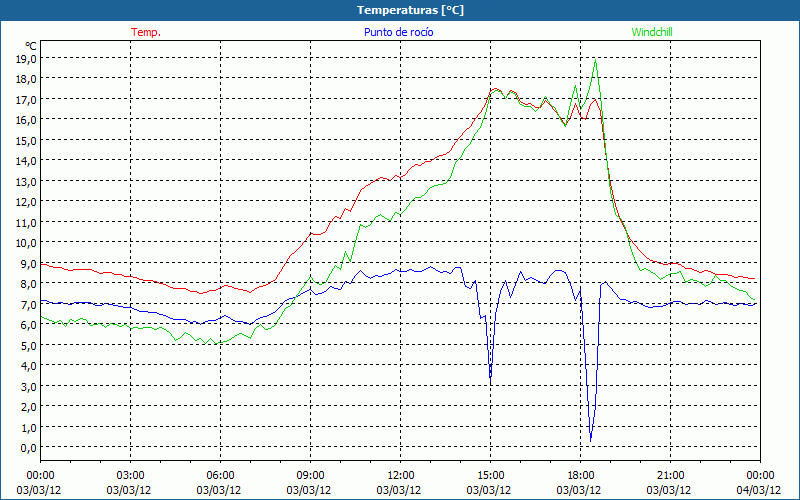Screen dimensions: 800x500
Task: Click the '2,0' y-axis value
Action: coord(28,407)
